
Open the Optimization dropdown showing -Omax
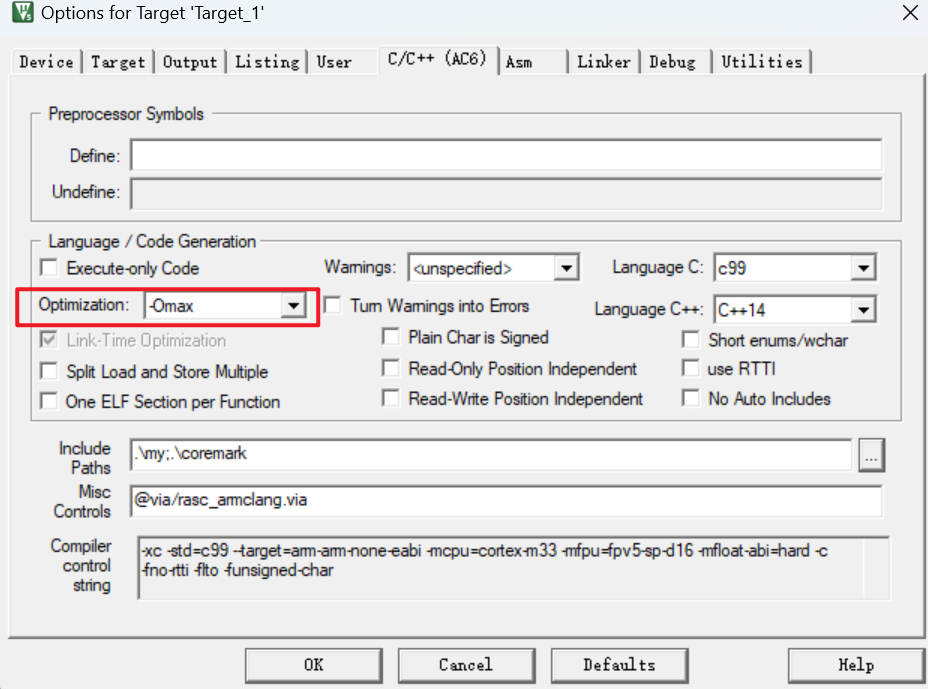tap(225, 305)
